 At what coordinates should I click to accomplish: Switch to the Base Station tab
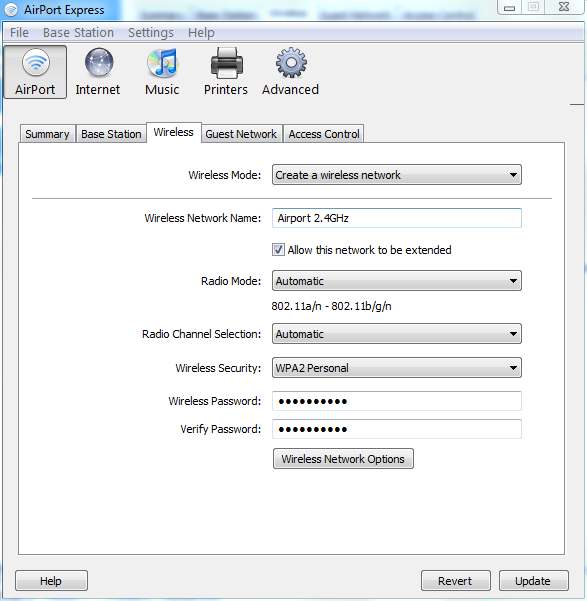tap(111, 134)
